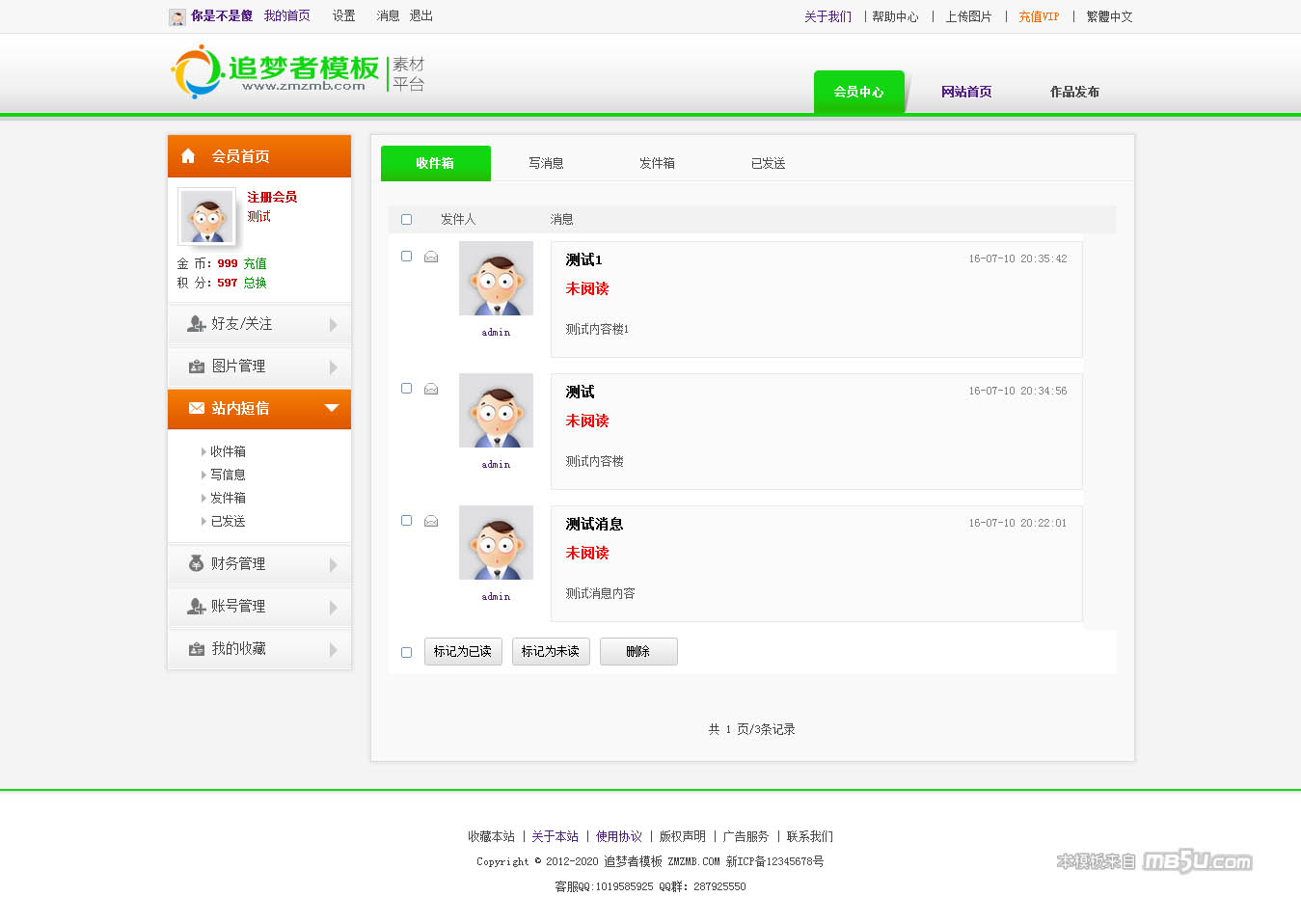The width and height of the screenshot is (1301, 924).
Task: Tick the checkbox for message 测试消息
Action: (406, 520)
